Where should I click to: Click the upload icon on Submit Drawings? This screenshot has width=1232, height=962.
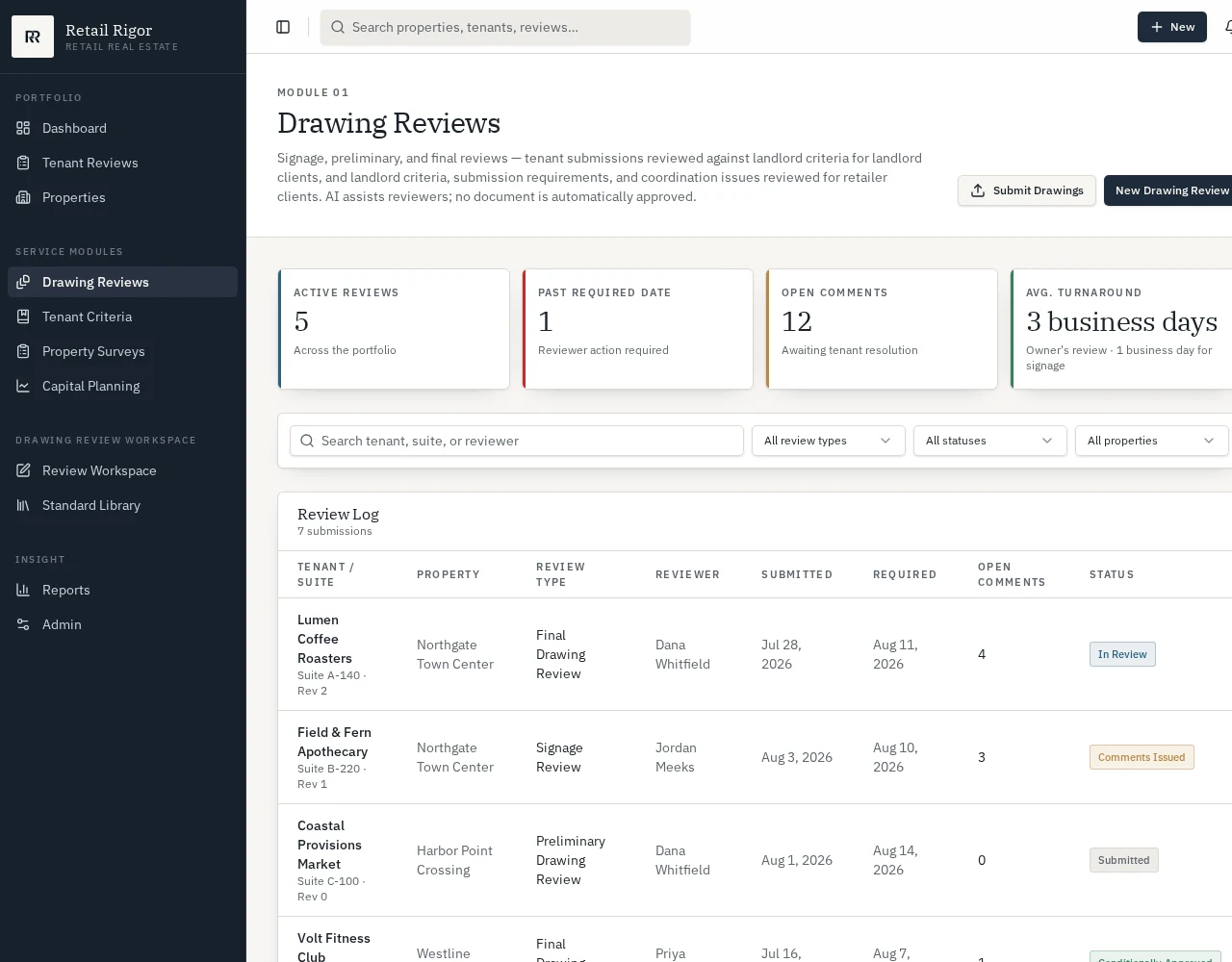(x=978, y=190)
